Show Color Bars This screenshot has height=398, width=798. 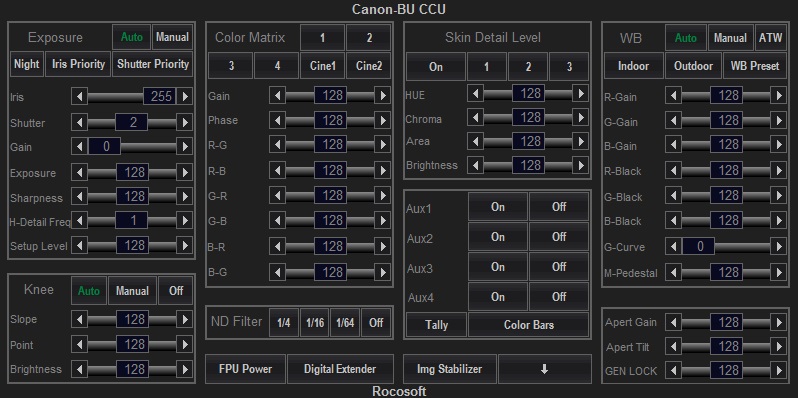click(528, 325)
